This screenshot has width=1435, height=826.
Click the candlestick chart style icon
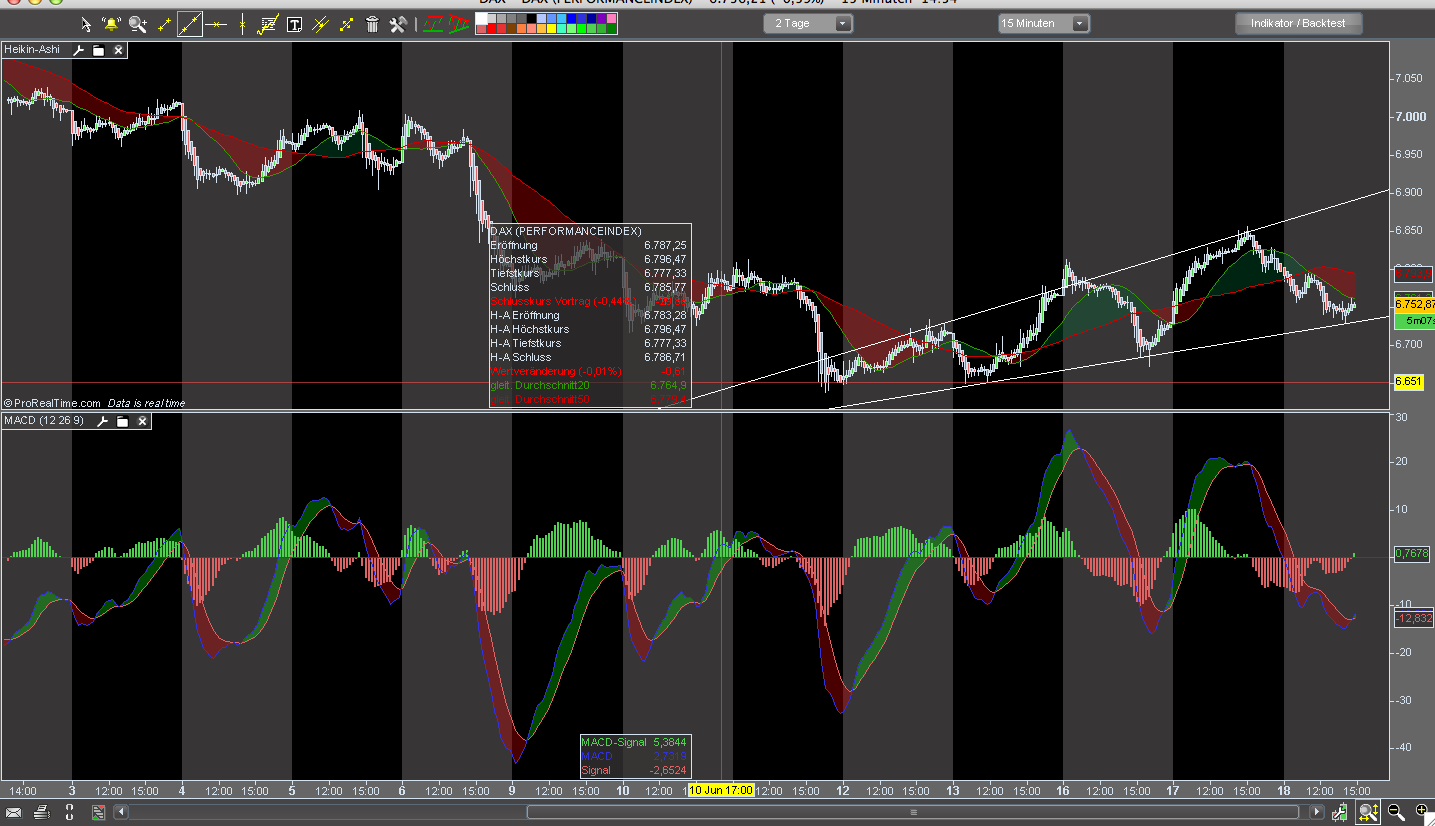(1339, 813)
